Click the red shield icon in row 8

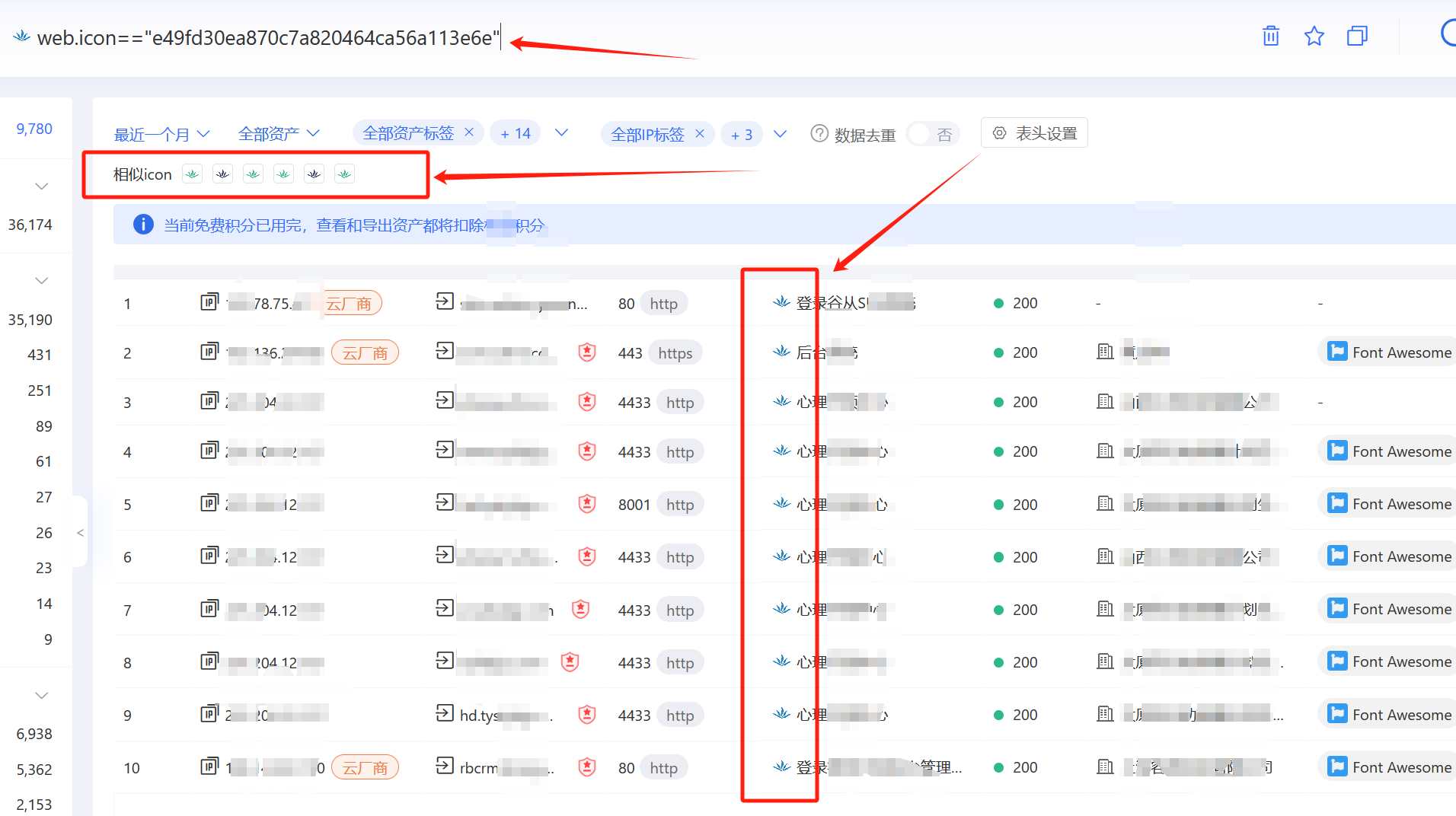(570, 661)
